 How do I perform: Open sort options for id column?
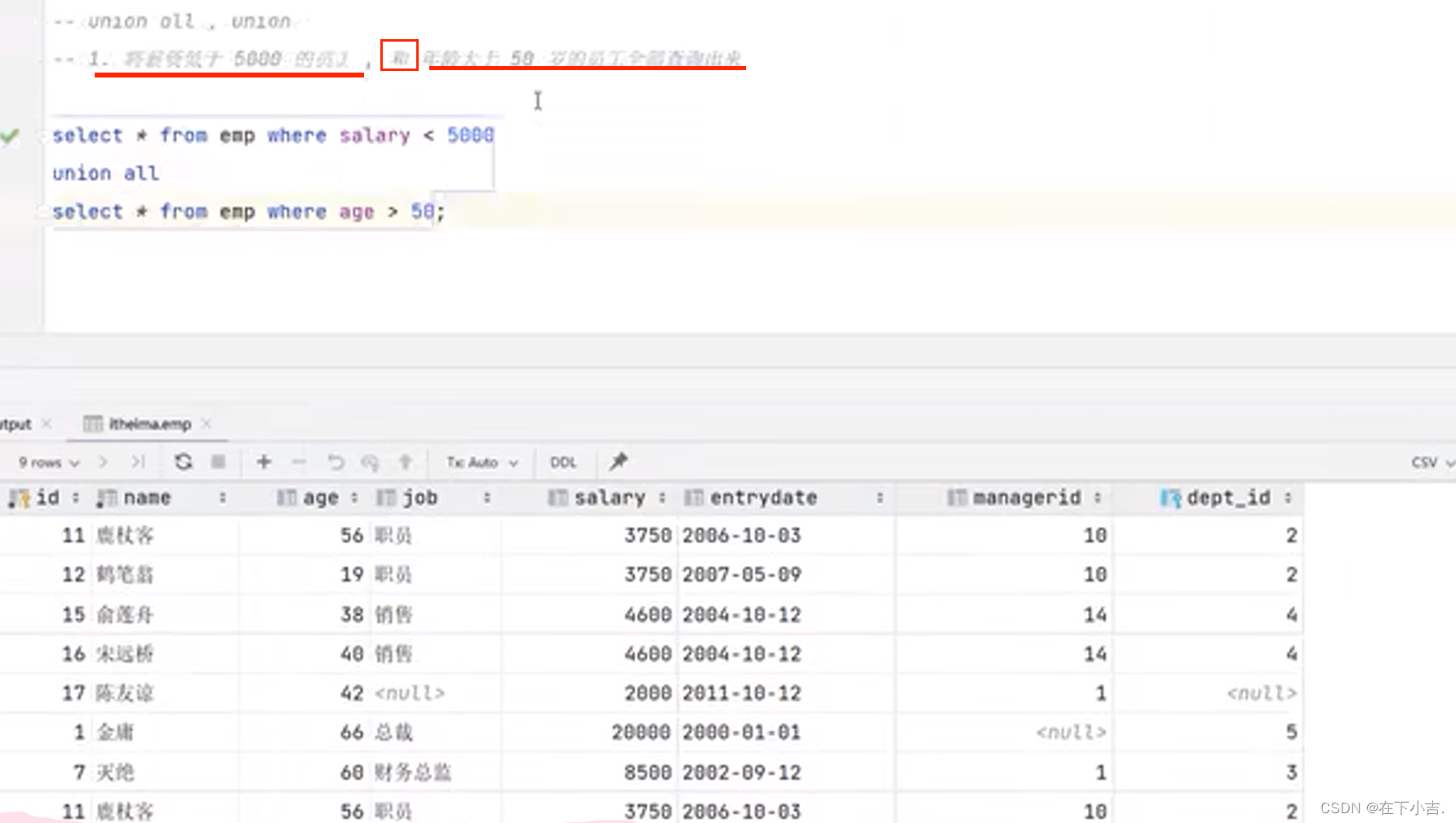pyautogui.click(x=75, y=498)
